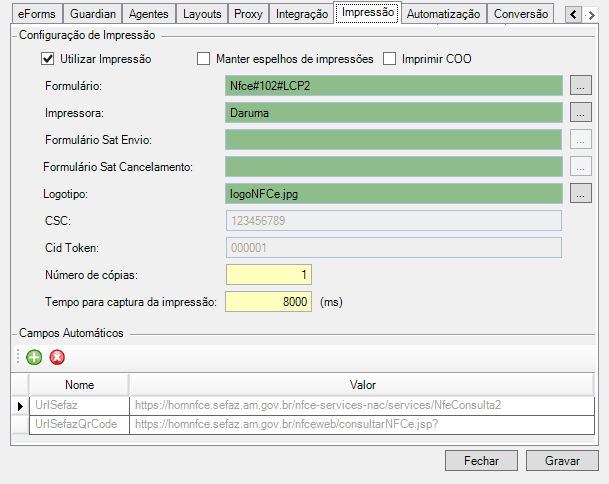Check the Imprimir COO option
The width and height of the screenshot is (609, 484).
pos(390,59)
